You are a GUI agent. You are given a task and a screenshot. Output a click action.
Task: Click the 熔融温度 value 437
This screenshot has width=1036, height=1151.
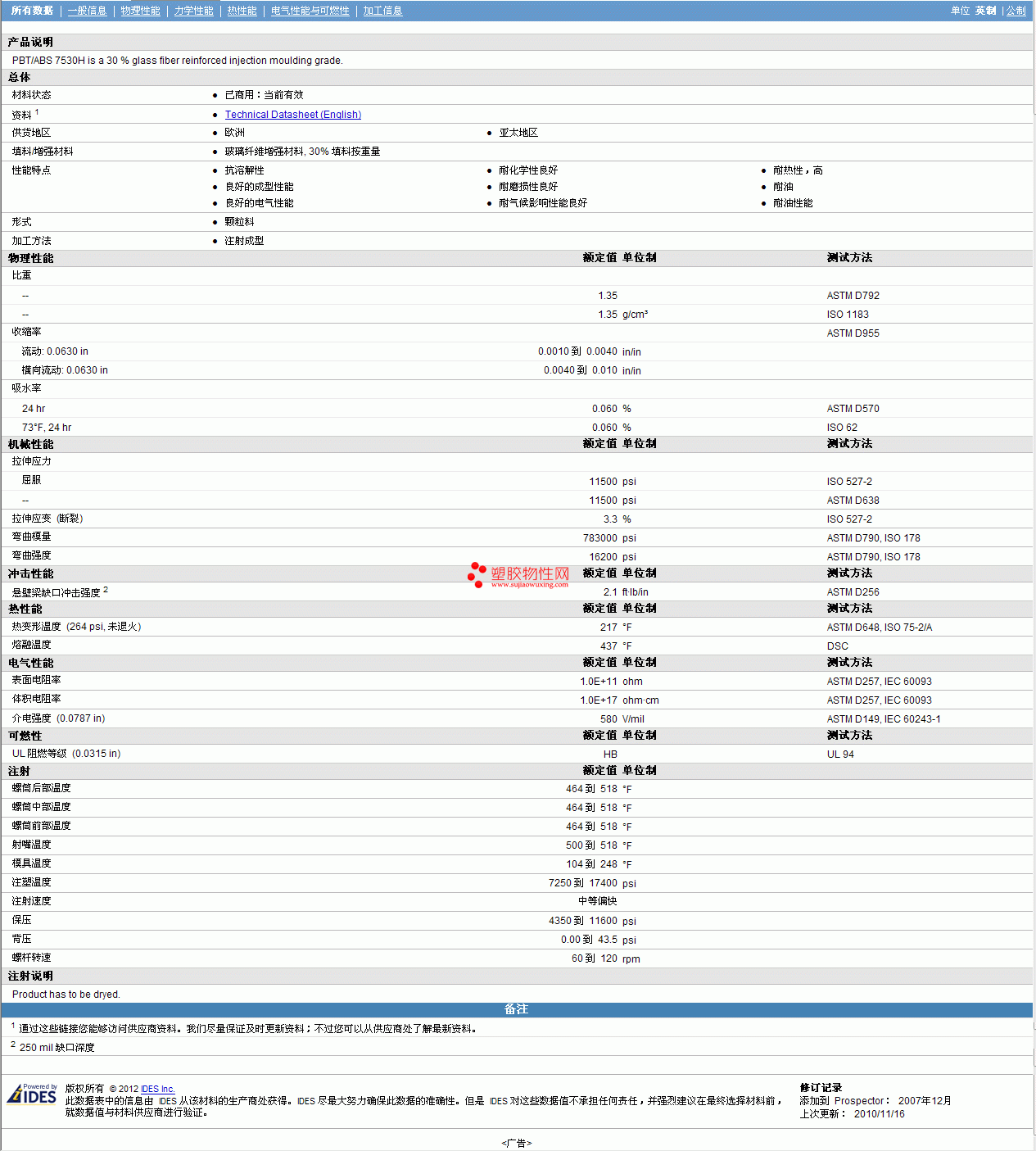point(608,646)
